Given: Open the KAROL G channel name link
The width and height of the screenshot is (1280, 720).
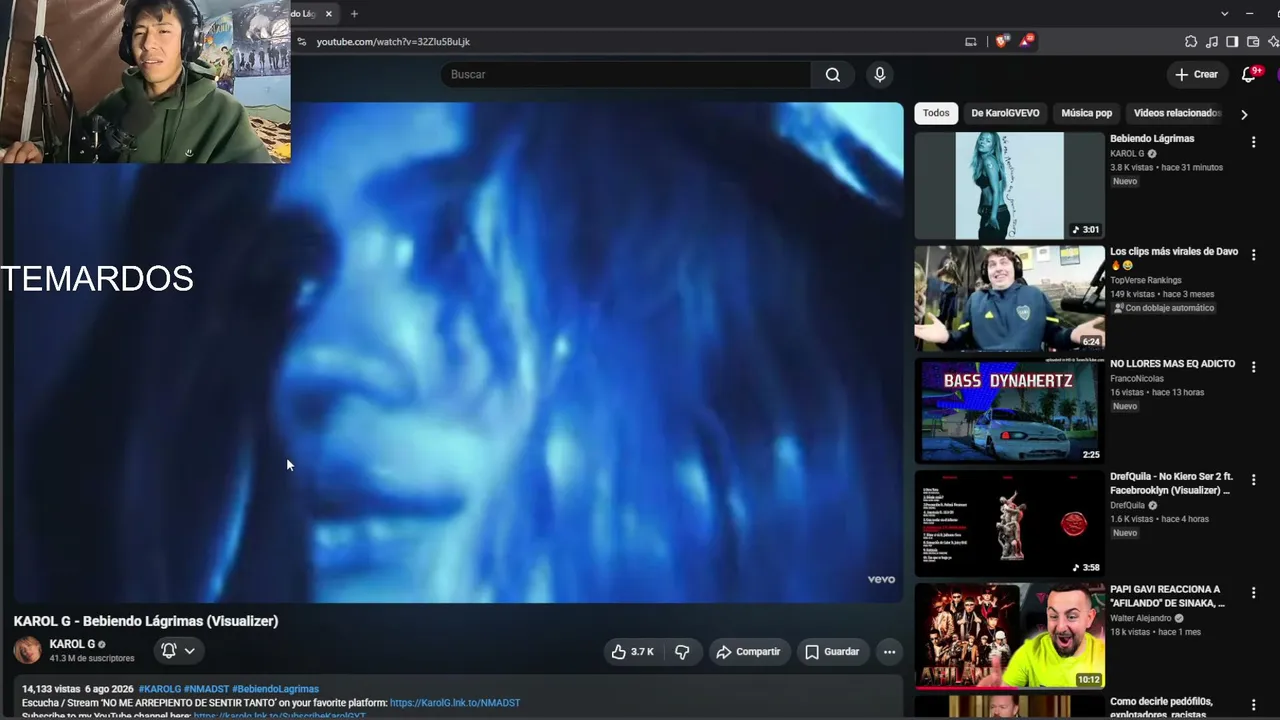Looking at the screenshot, I should (x=72, y=644).
